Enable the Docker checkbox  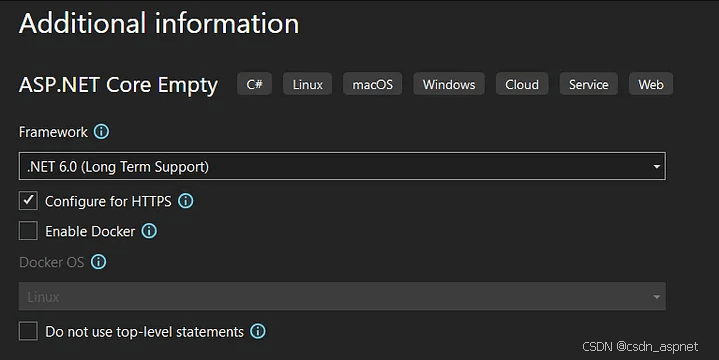[28, 231]
